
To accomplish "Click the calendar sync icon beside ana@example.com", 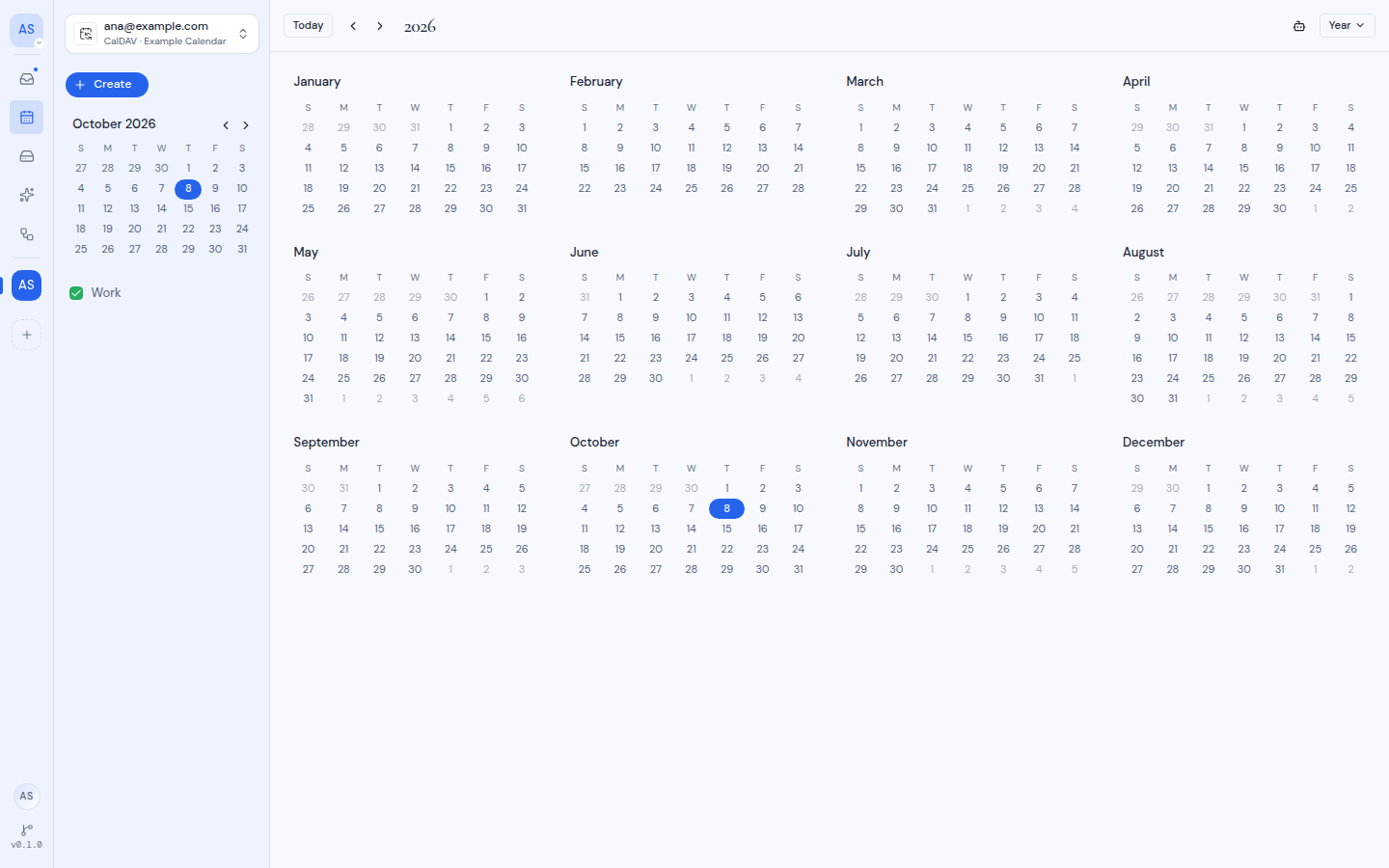I will 86,34.
